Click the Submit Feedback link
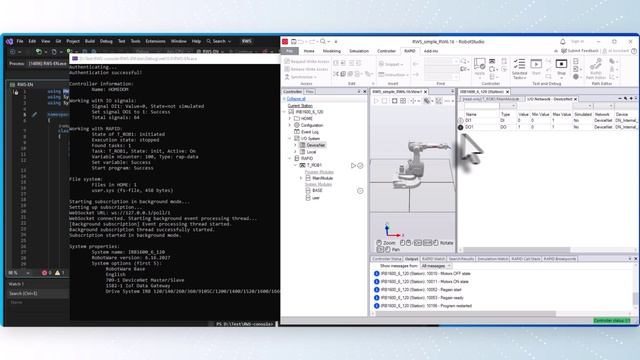 coord(580,51)
